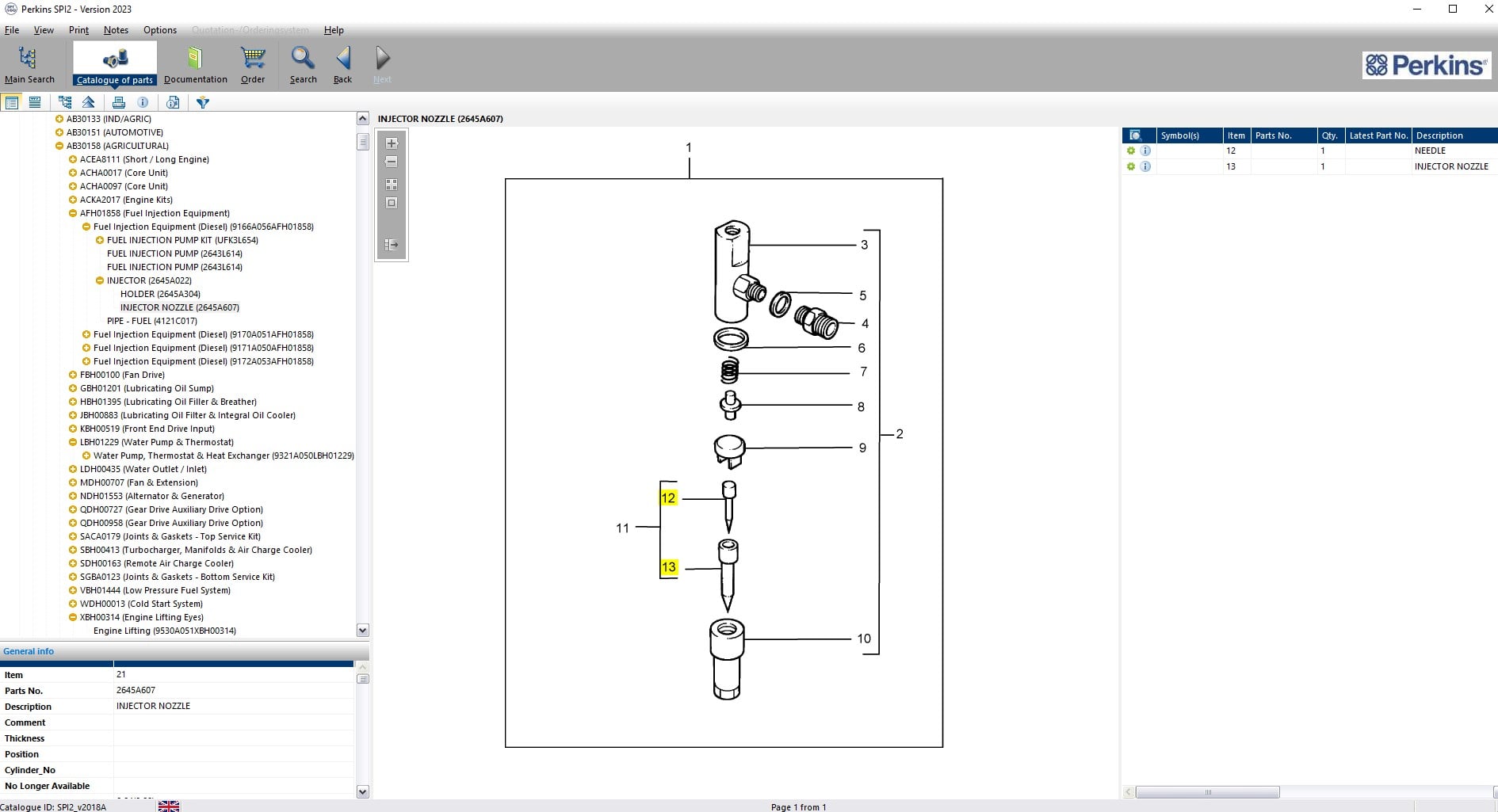Click the green gear for INJECTOR NOZZLE row
Image resolution: width=1498 pixels, height=812 pixels.
[1131, 166]
